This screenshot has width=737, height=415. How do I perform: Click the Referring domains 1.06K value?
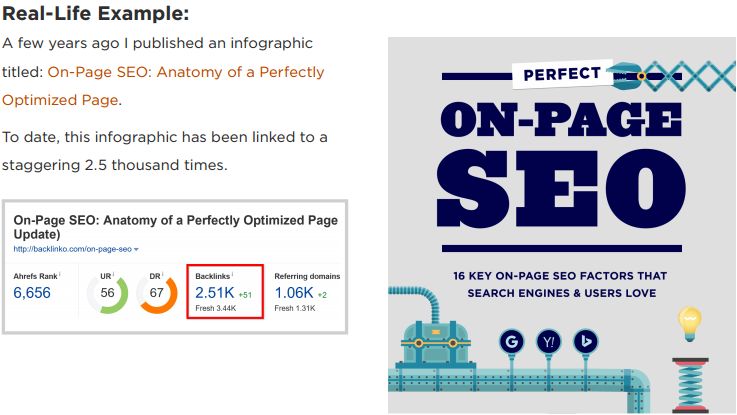pos(294,293)
